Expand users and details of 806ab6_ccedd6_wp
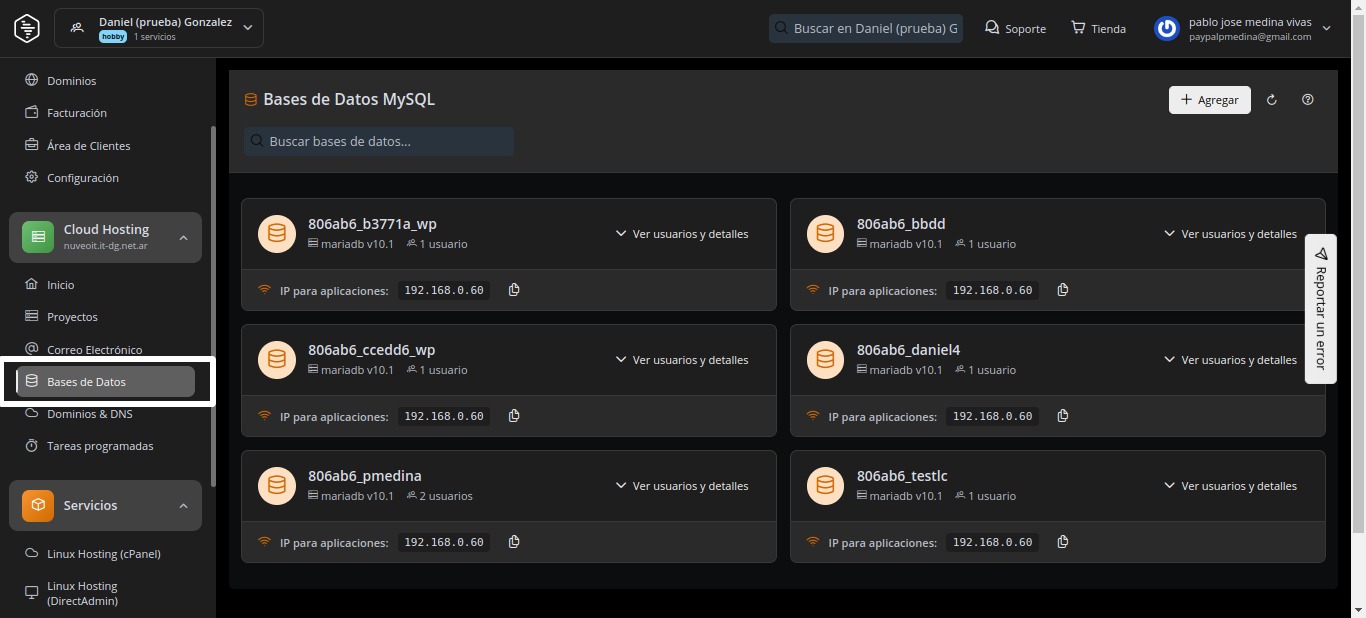 click(x=681, y=360)
